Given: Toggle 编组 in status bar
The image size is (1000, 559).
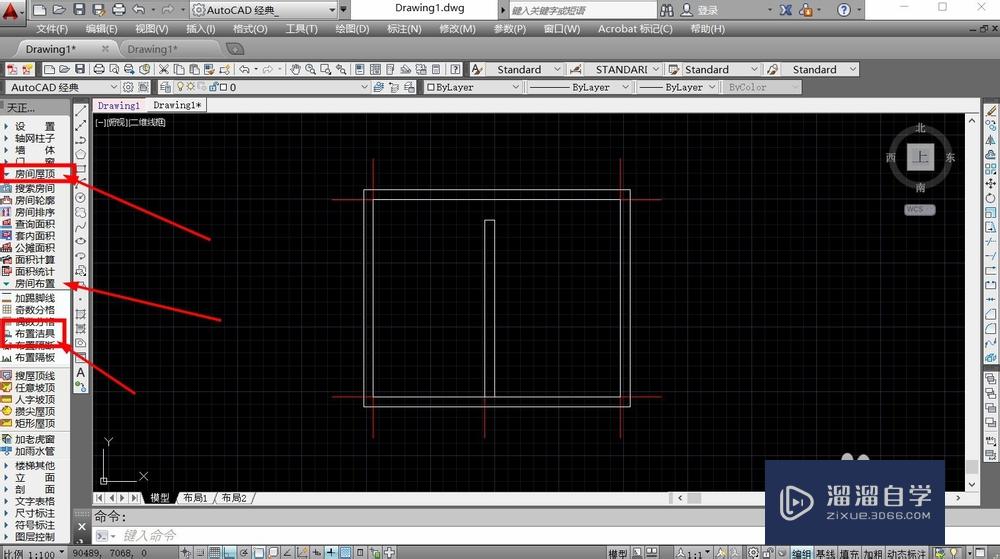Looking at the screenshot, I should 801,553.
